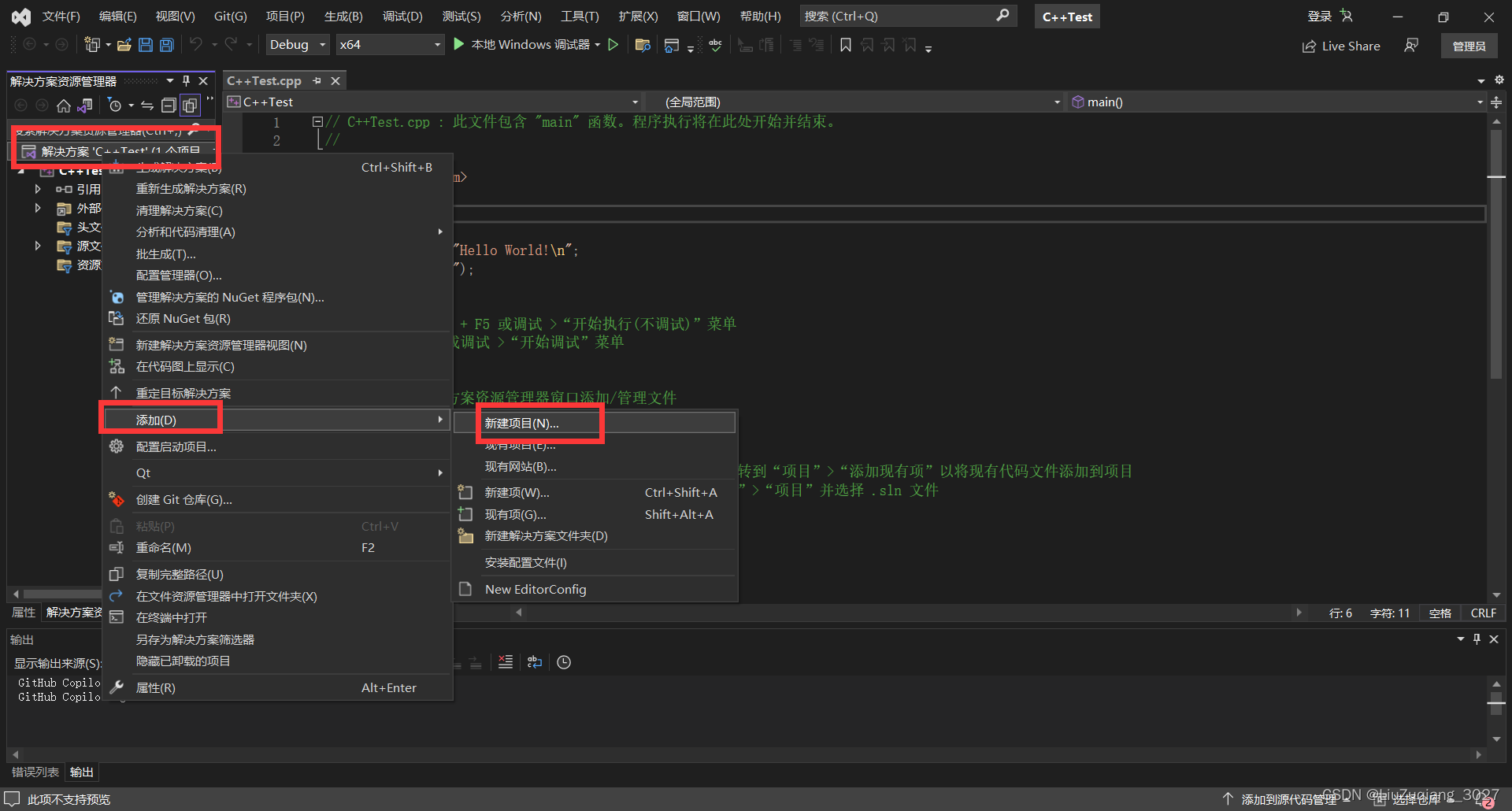This screenshot has width=1512, height=811.
Task: Click the pending changes filter clock icon
Action: 115,105
